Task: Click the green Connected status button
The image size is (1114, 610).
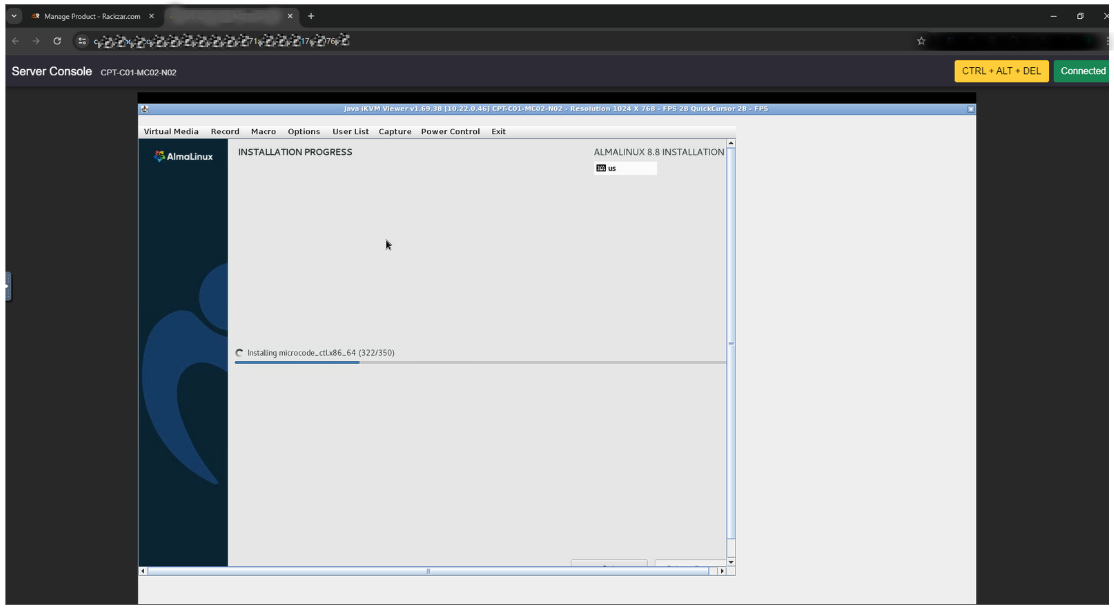Action: tap(1082, 71)
